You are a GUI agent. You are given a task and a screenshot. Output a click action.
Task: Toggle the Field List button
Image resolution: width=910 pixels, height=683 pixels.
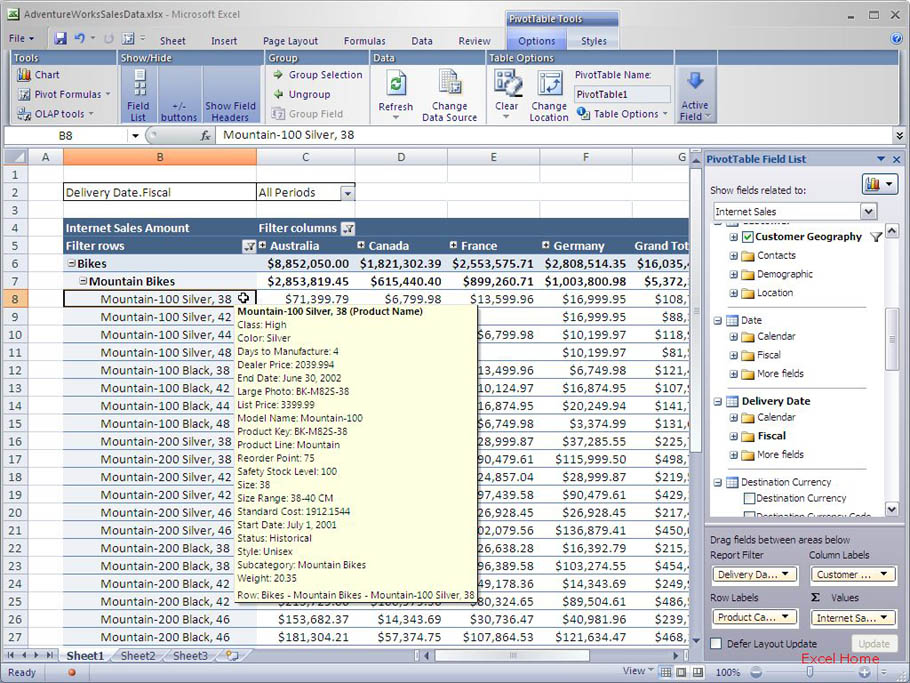(x=138, y=95)
